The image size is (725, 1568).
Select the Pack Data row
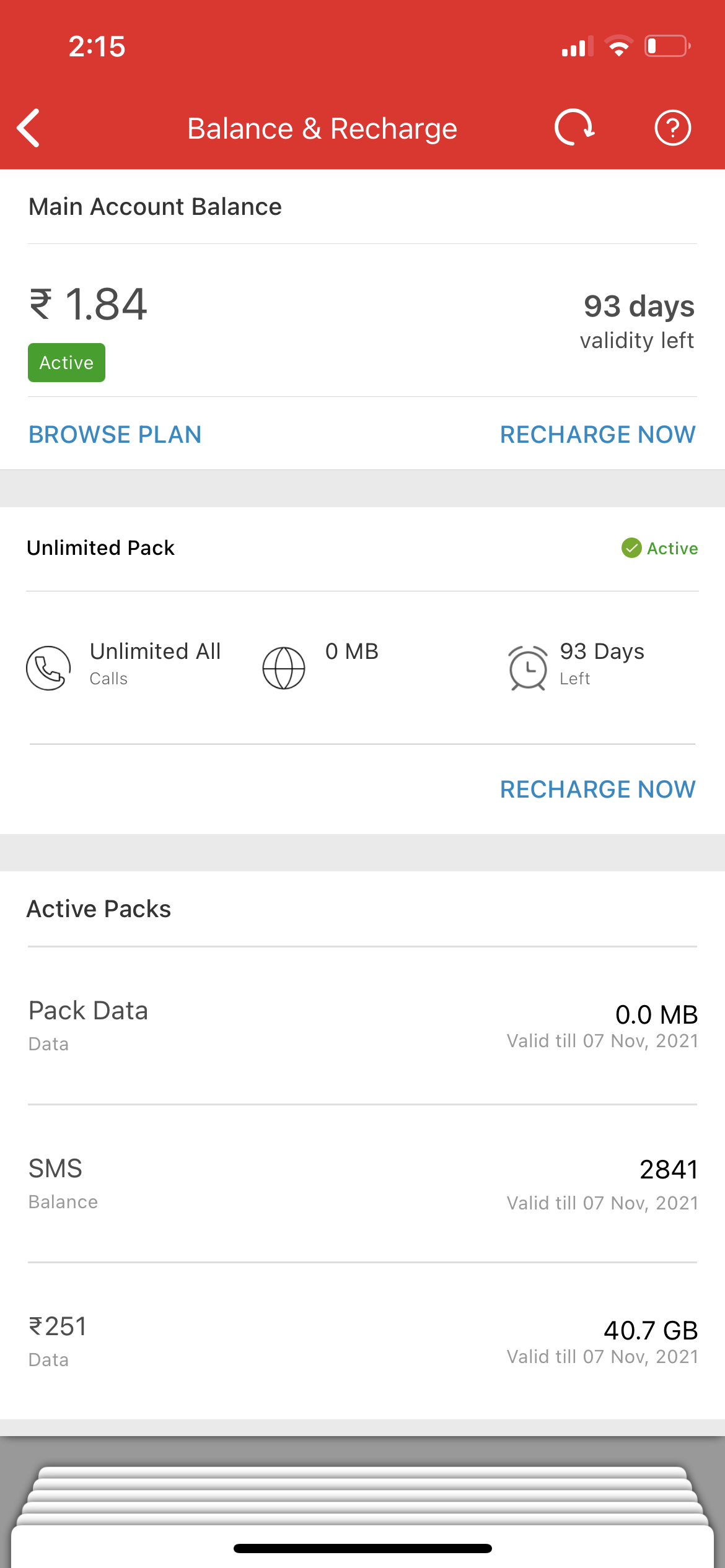pos(362,1025)
